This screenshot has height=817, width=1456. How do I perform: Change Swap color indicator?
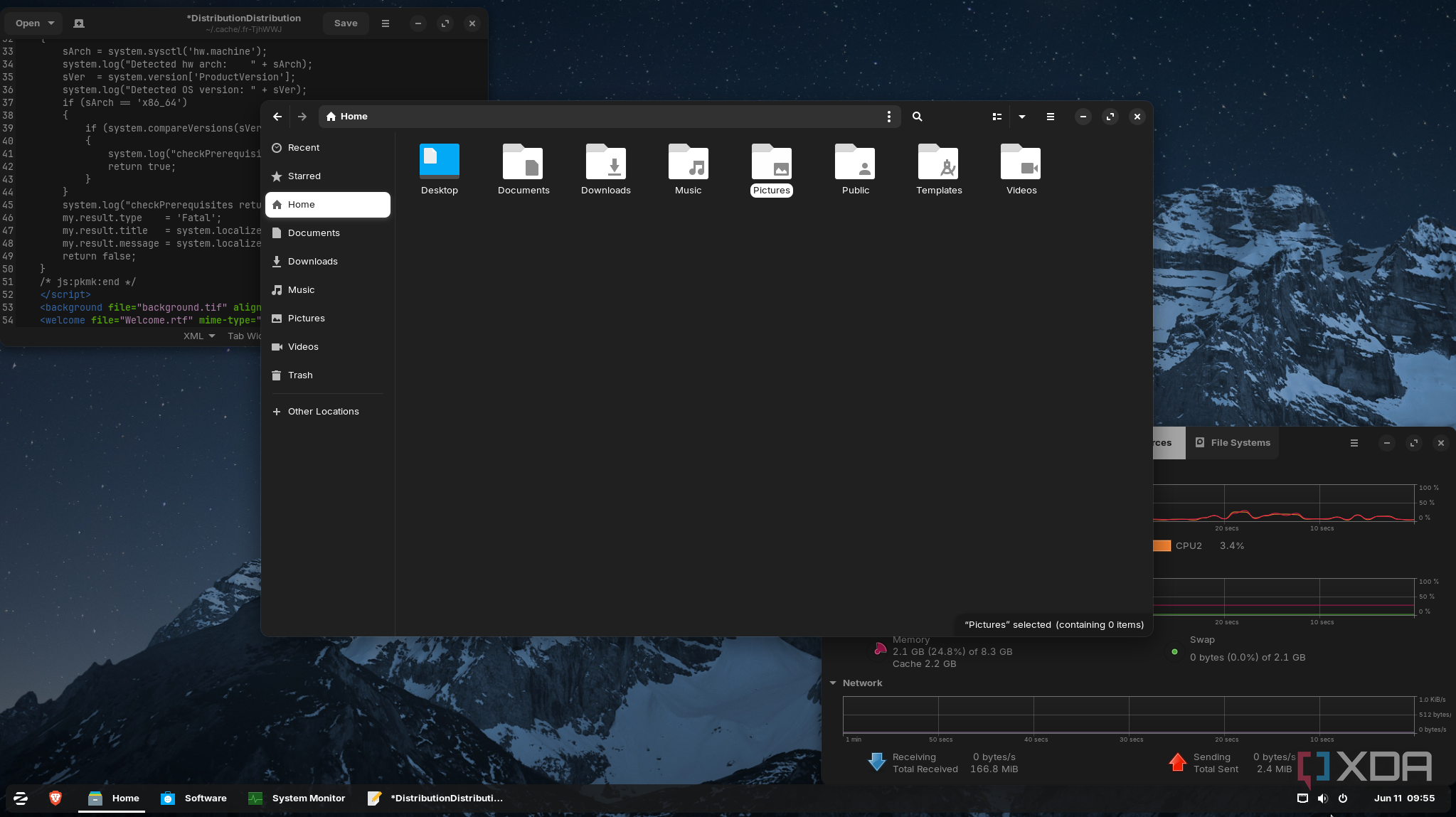tap(1174, 652)
